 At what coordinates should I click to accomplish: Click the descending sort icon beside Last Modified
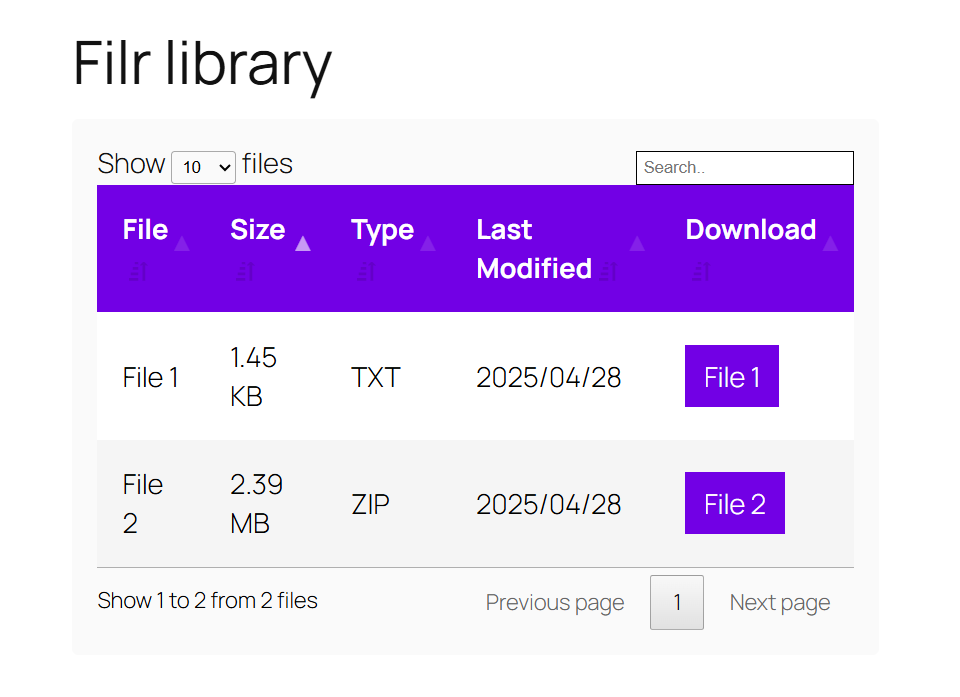click(x=608, y=271)
